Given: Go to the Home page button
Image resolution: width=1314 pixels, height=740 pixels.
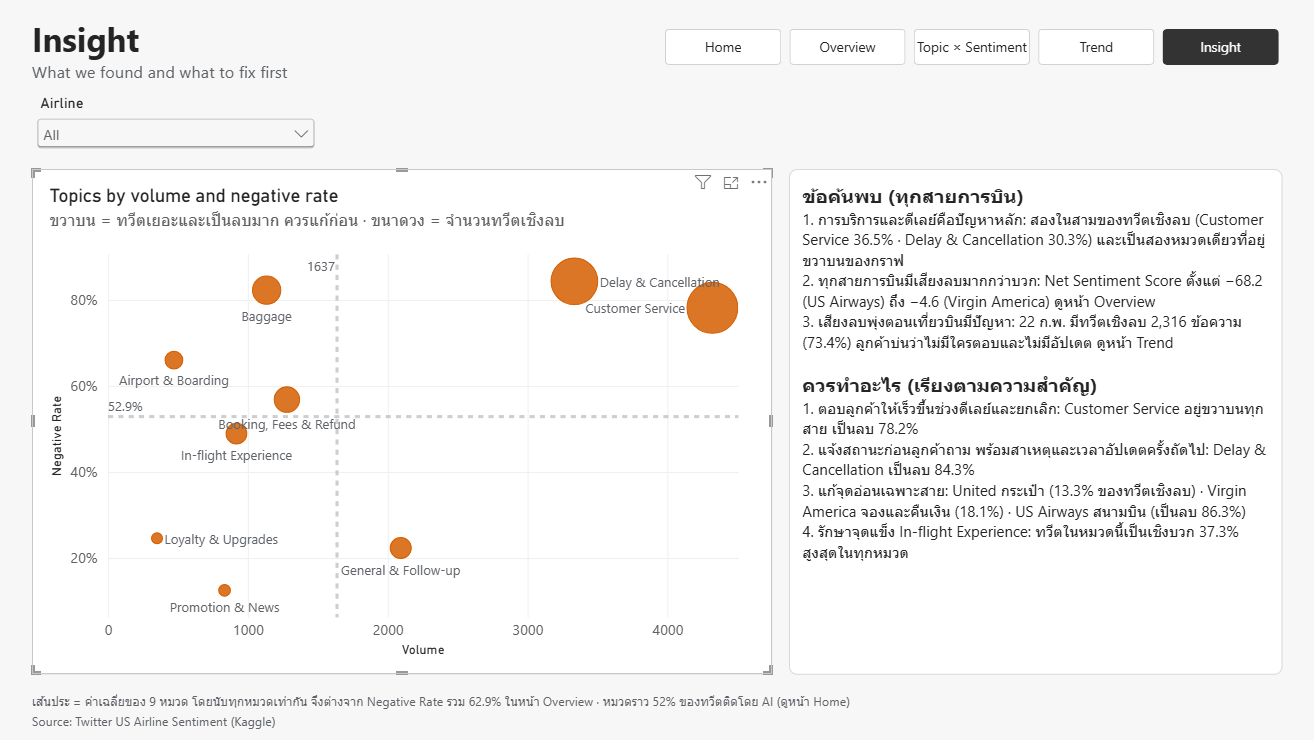Looking at the screenshot, I should click(723, 47).
